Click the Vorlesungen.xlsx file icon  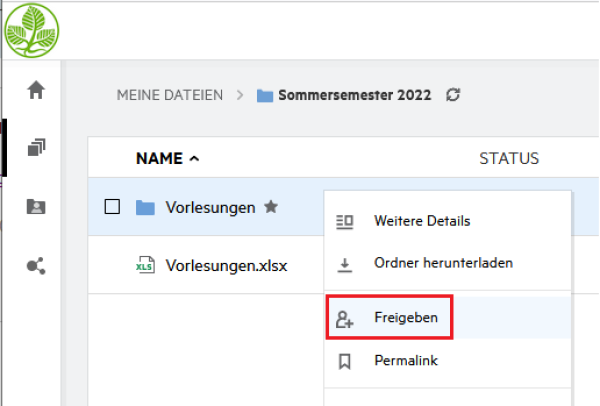pyautogui.click(x=145, y=266)
